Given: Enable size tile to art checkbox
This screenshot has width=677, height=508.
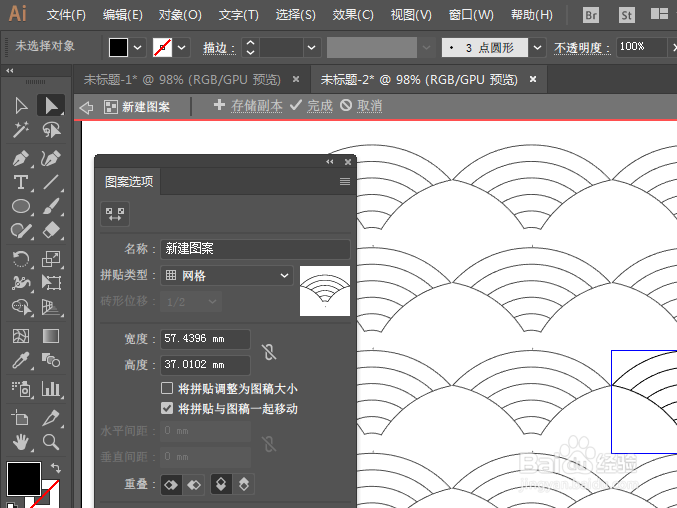Looking at the screenshot, I should pyautogui.click(x=167, y=388).
